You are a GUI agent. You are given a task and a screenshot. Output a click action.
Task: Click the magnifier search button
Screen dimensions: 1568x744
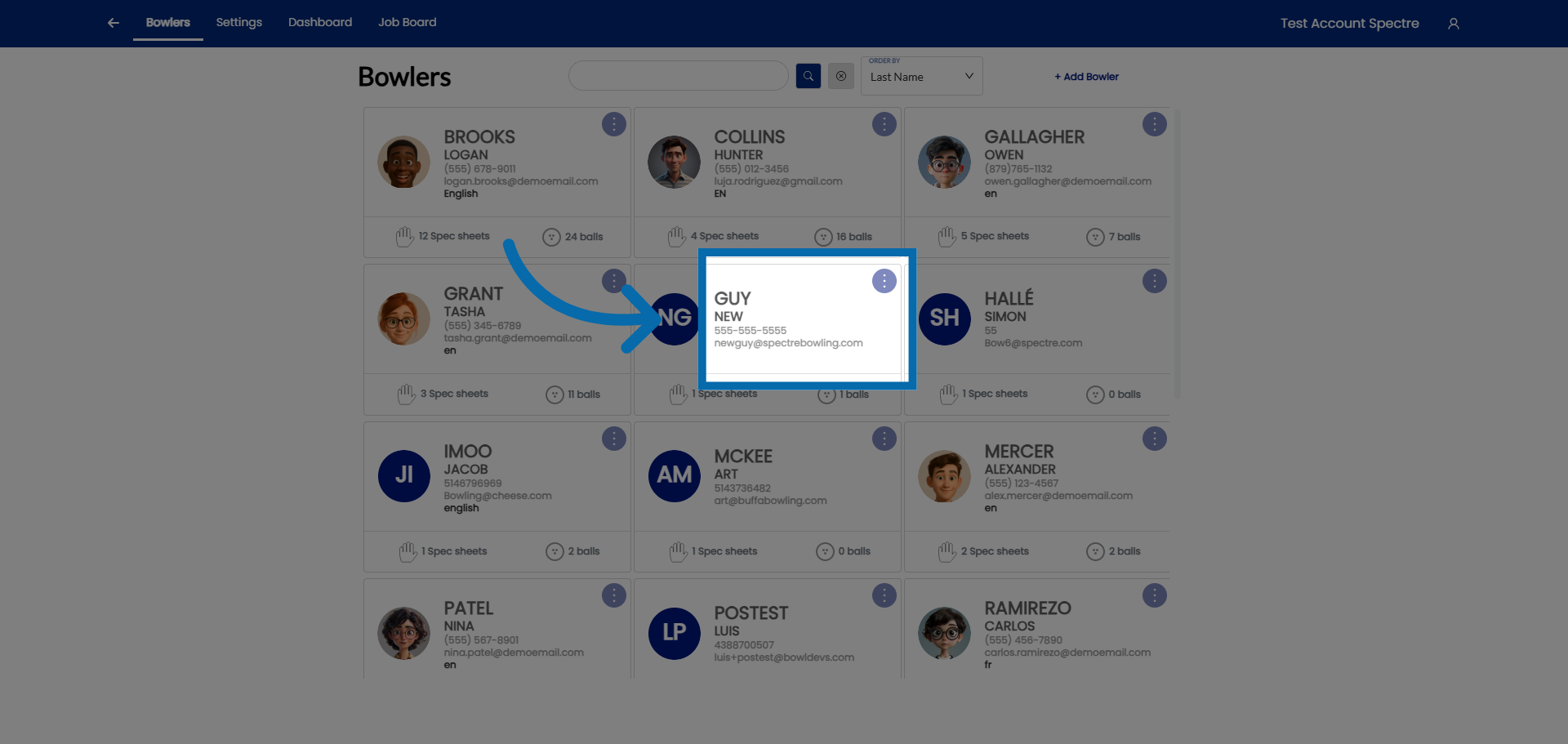coord(808,76)
